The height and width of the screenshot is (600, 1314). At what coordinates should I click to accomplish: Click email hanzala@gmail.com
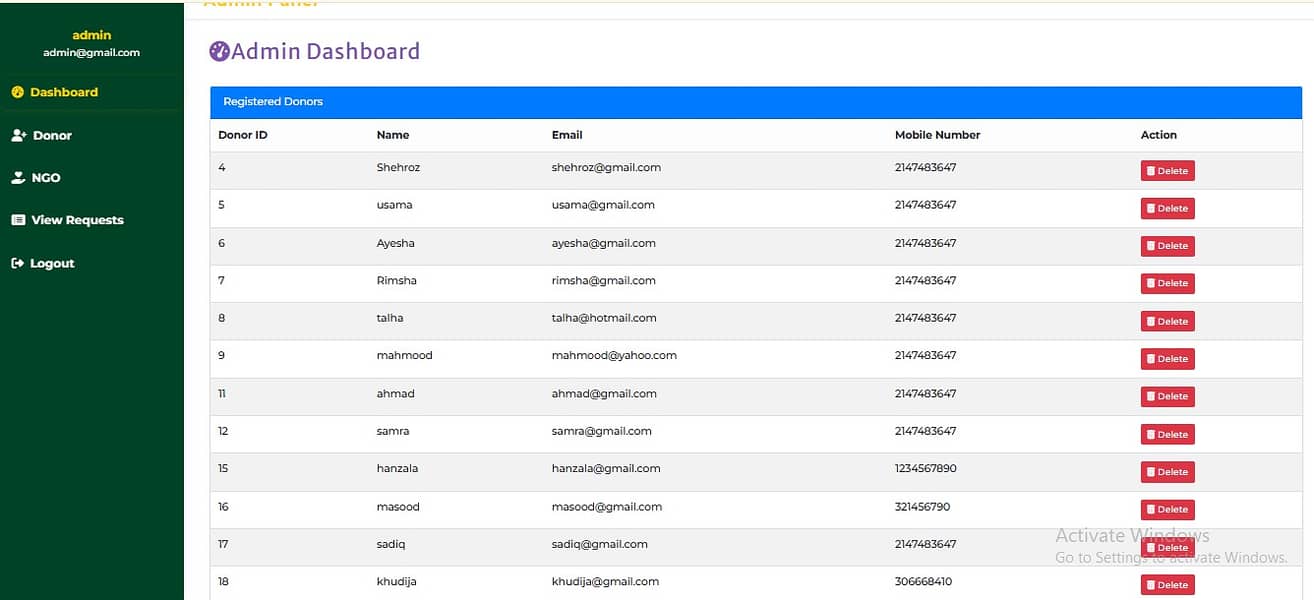click(x=606, y=468)
